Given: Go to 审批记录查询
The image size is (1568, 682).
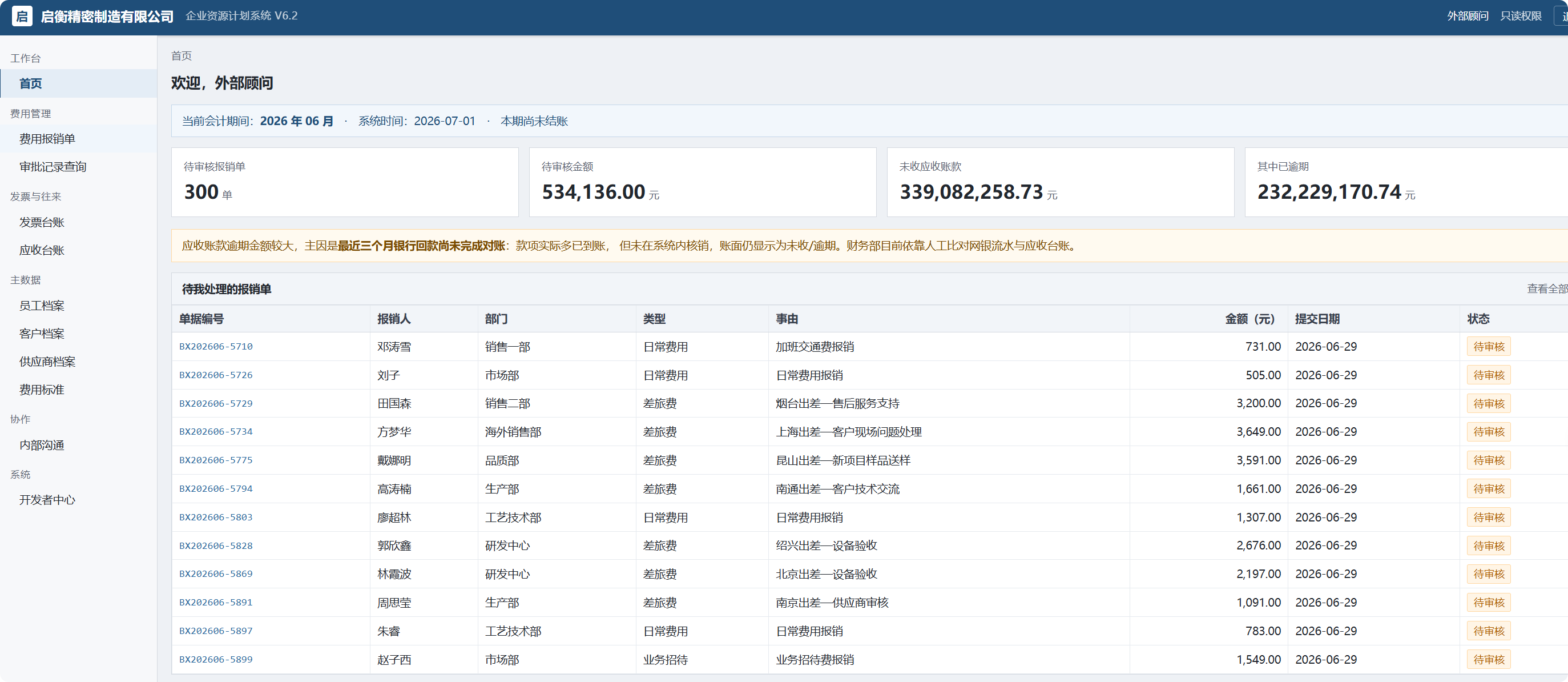Looking at the screenshot, I should click(79, 167).
